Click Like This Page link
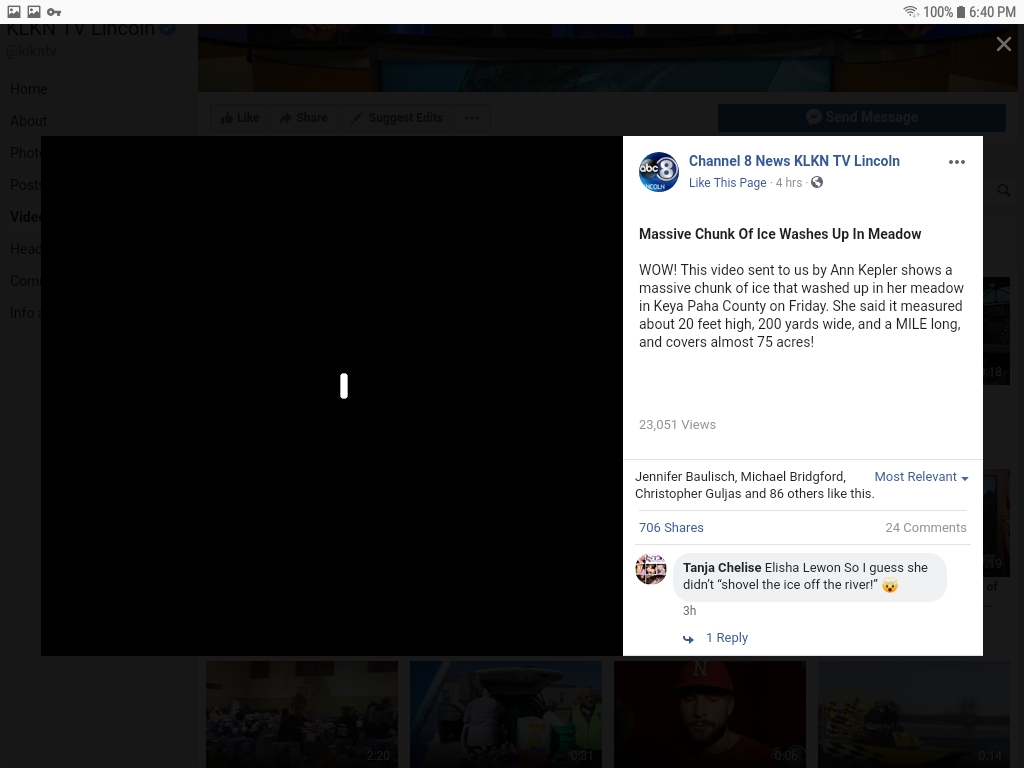Image resolution: width=1024 pixels, height=768 pixels. [728, 183]
